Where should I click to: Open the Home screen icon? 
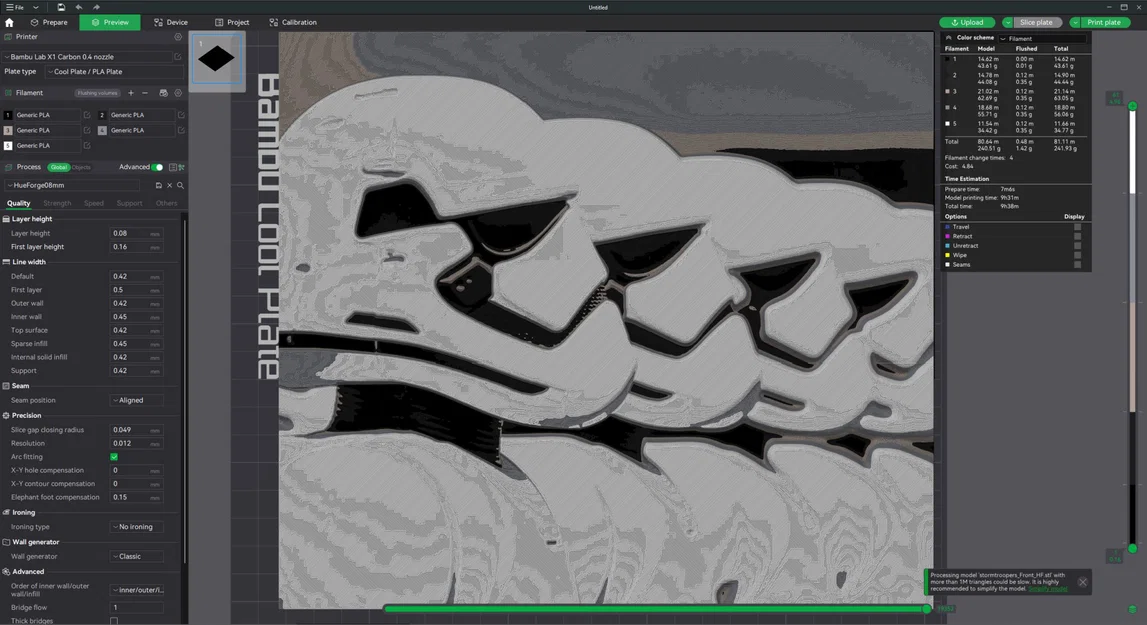(x=10, y=23)
